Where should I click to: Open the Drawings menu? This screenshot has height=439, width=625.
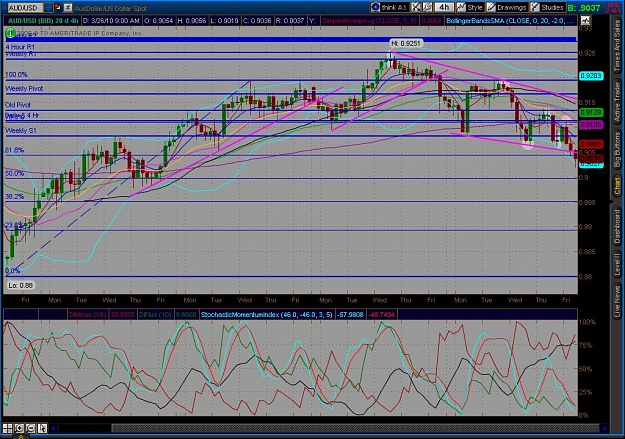point(507,7)
